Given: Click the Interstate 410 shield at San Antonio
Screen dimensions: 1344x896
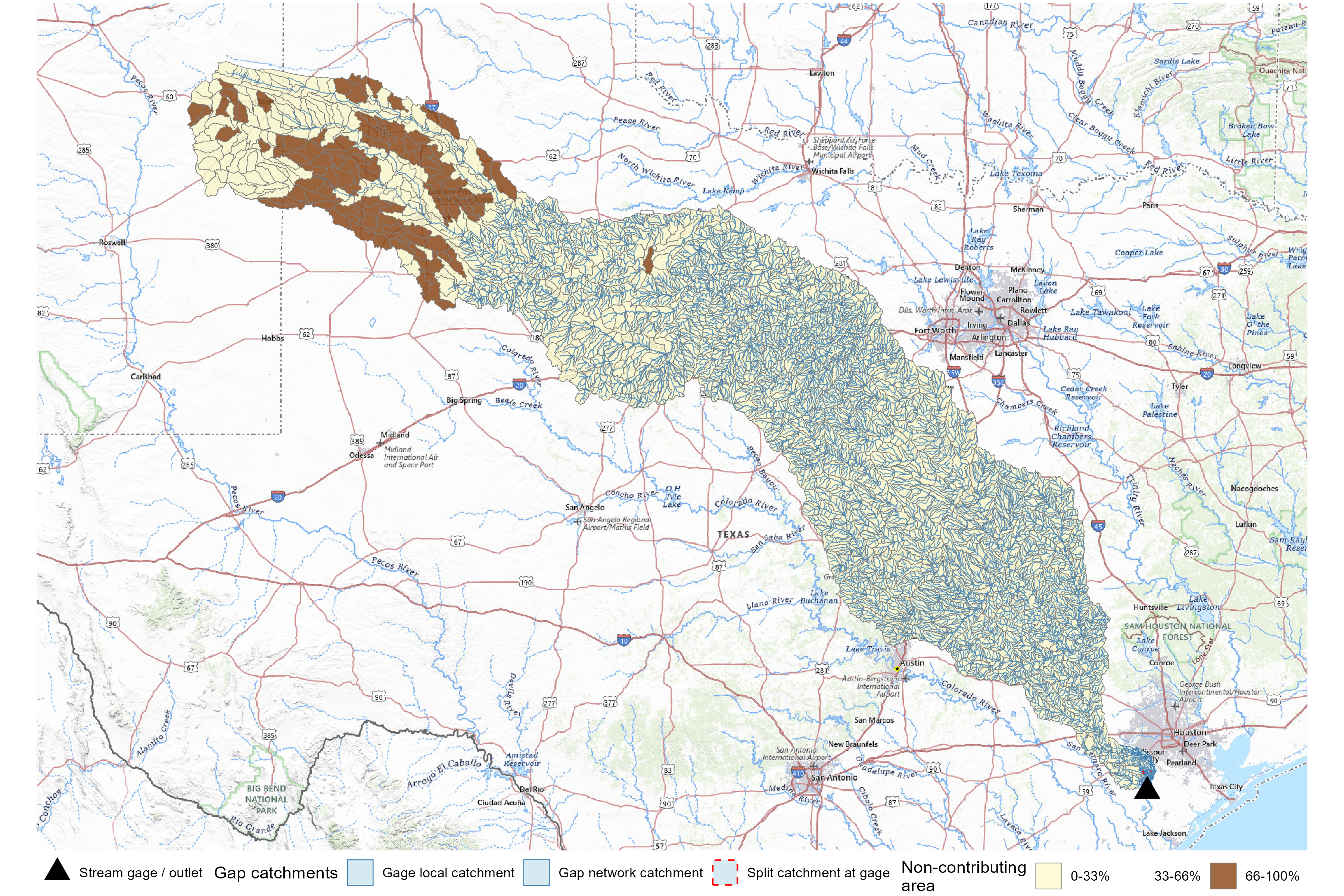Looking at the screenshot, I should pyautogui.click(x=798, y=772).
